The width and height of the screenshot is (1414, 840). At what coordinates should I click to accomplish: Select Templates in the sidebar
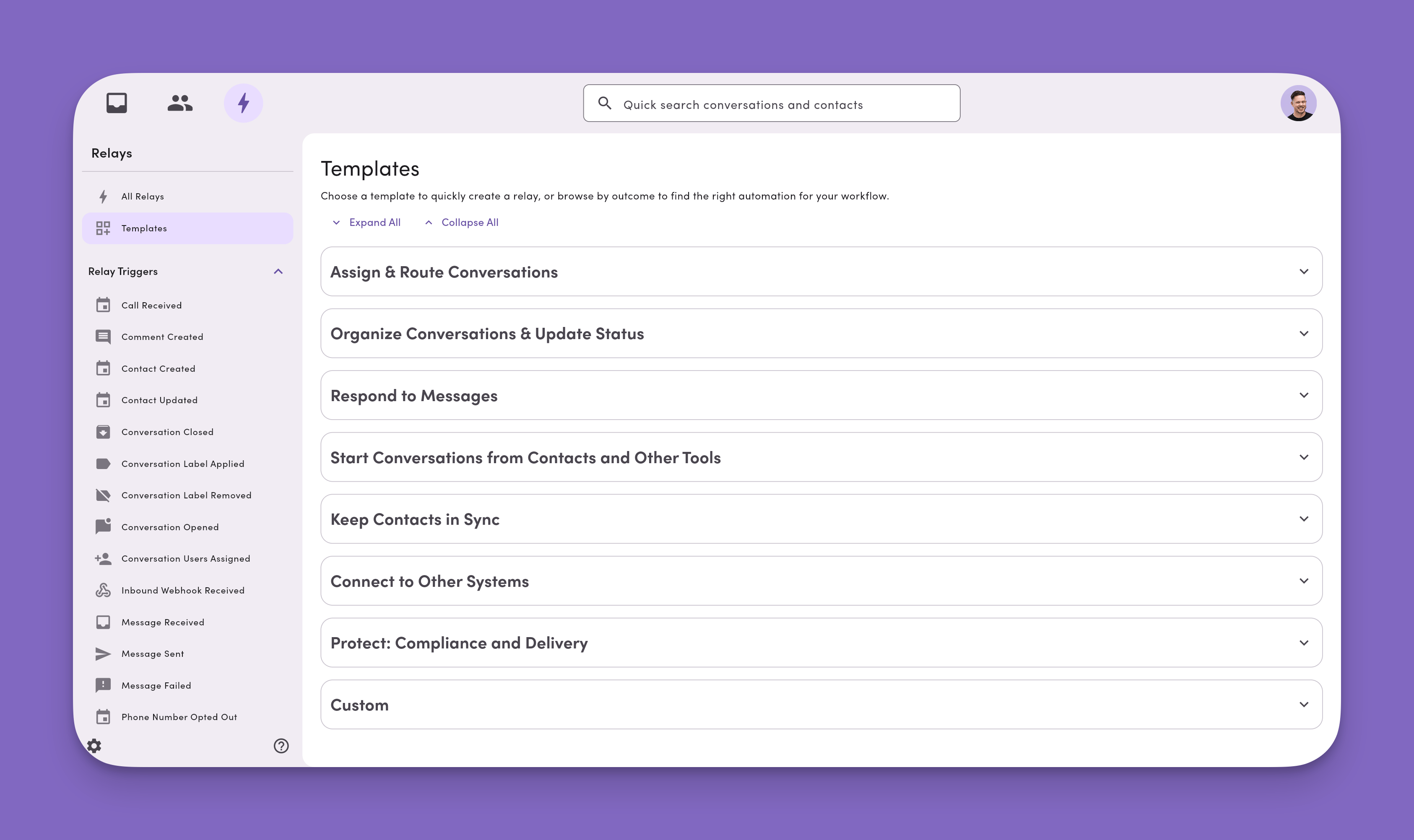pos(187,228)
